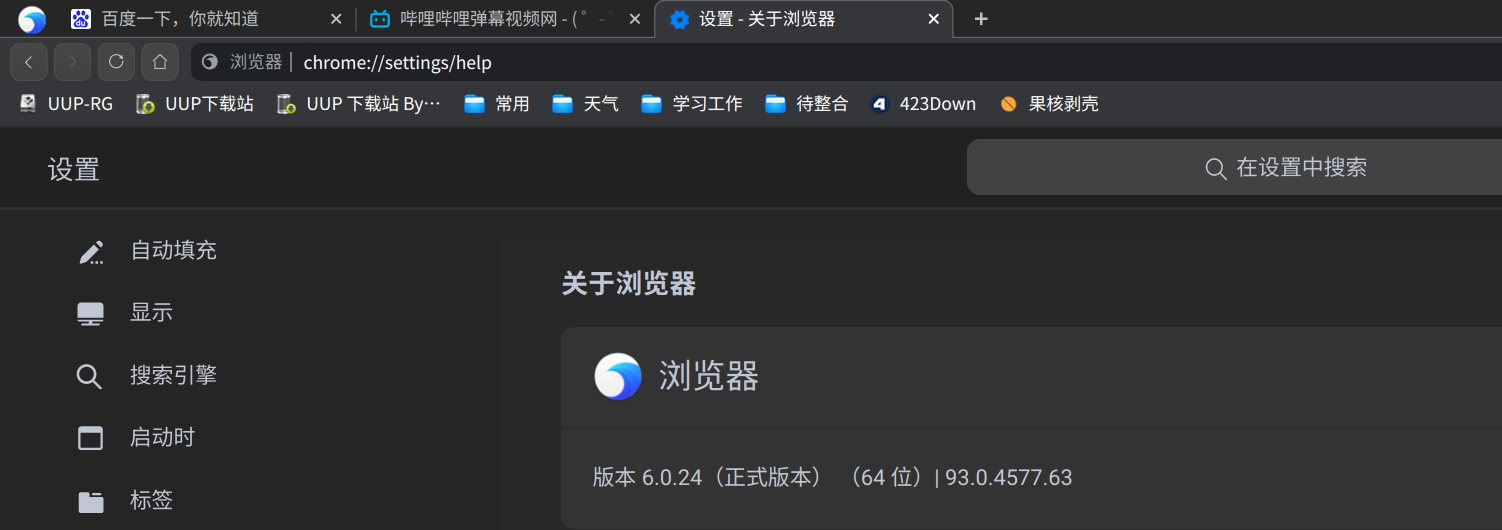
Task: Focus the address bar showing chrome://settings/help
Action: (846, 62)
